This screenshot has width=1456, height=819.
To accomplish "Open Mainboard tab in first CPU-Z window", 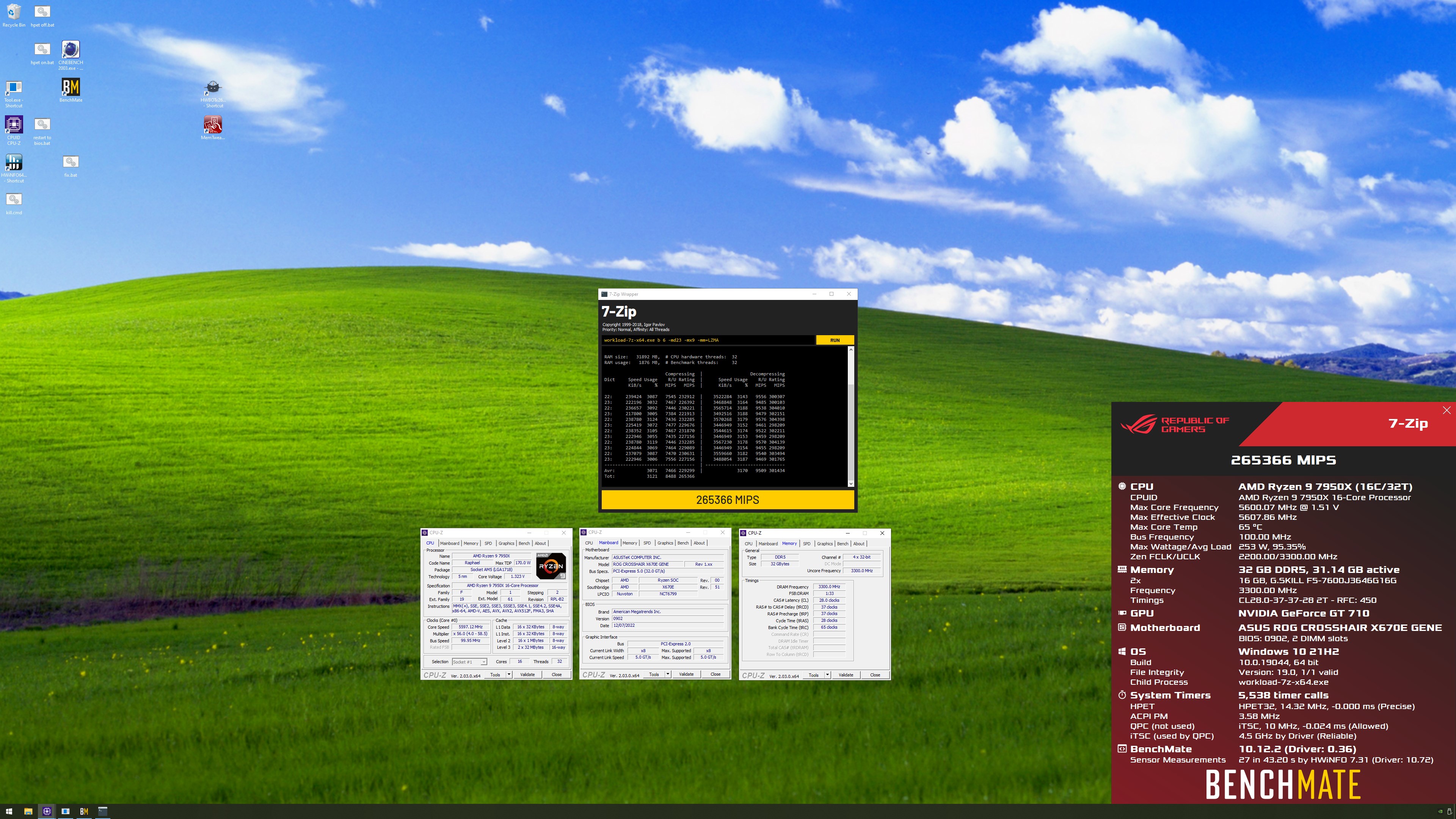I will click(450, 543).
